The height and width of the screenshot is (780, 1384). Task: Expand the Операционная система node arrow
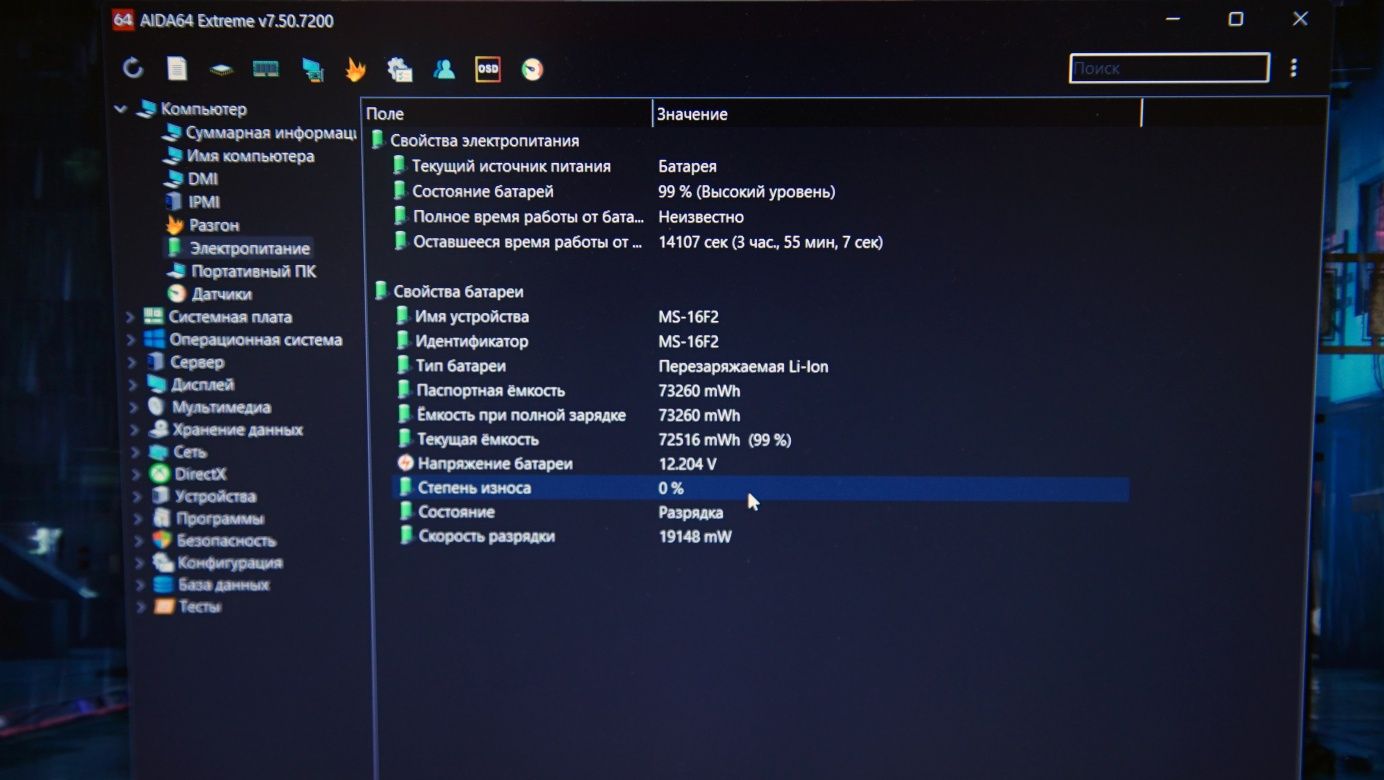pos(131,340)
